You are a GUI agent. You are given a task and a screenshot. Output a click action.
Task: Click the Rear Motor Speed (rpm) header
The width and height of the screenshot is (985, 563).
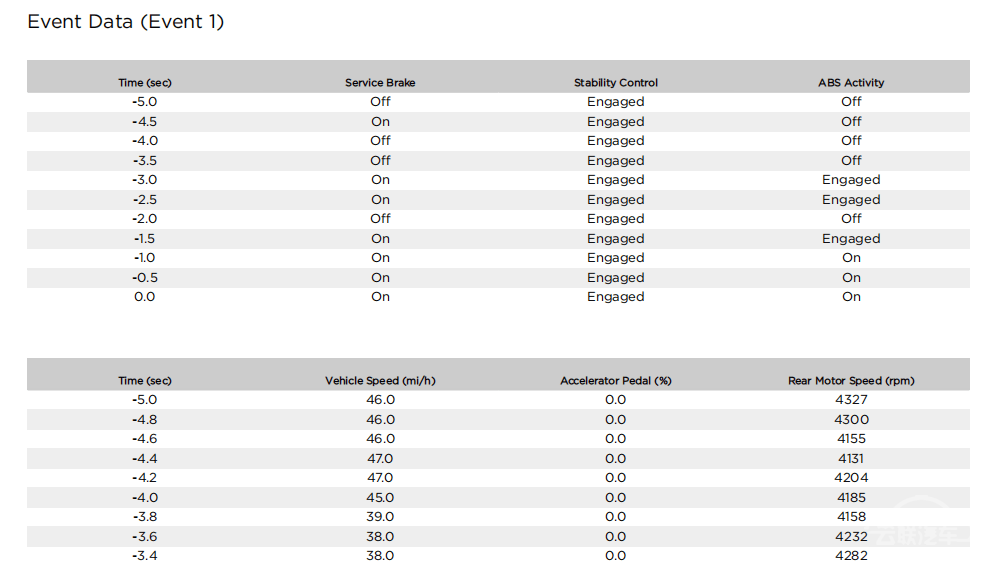pos(851,380)
